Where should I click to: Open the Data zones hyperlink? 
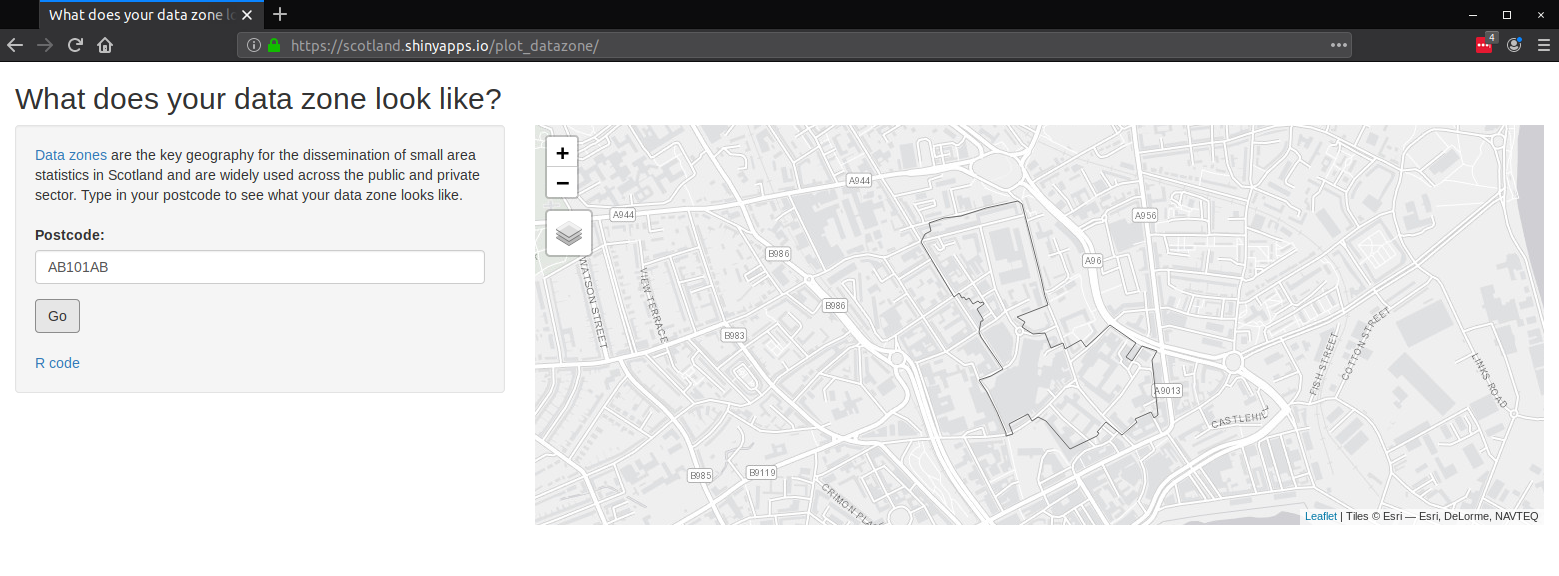(x=70, y=155)
